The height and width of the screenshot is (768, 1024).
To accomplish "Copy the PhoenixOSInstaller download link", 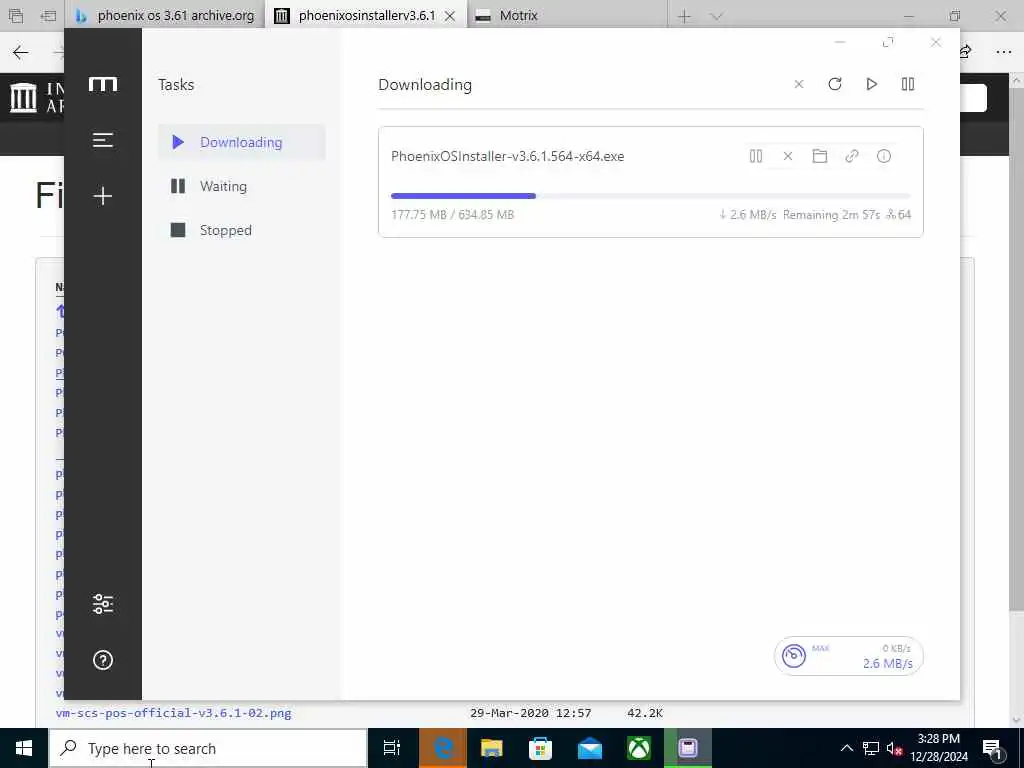I will (852, 156).
